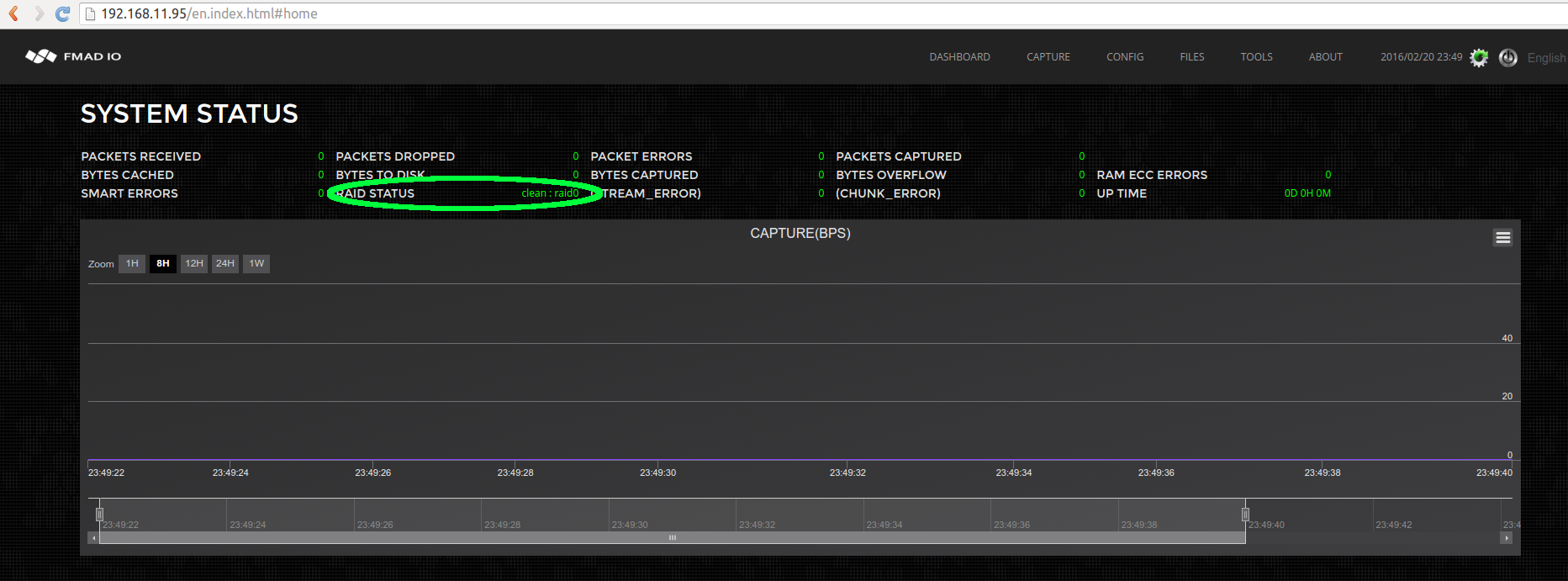
Task: Click the left navigator range handle
Action: (99, 515)
